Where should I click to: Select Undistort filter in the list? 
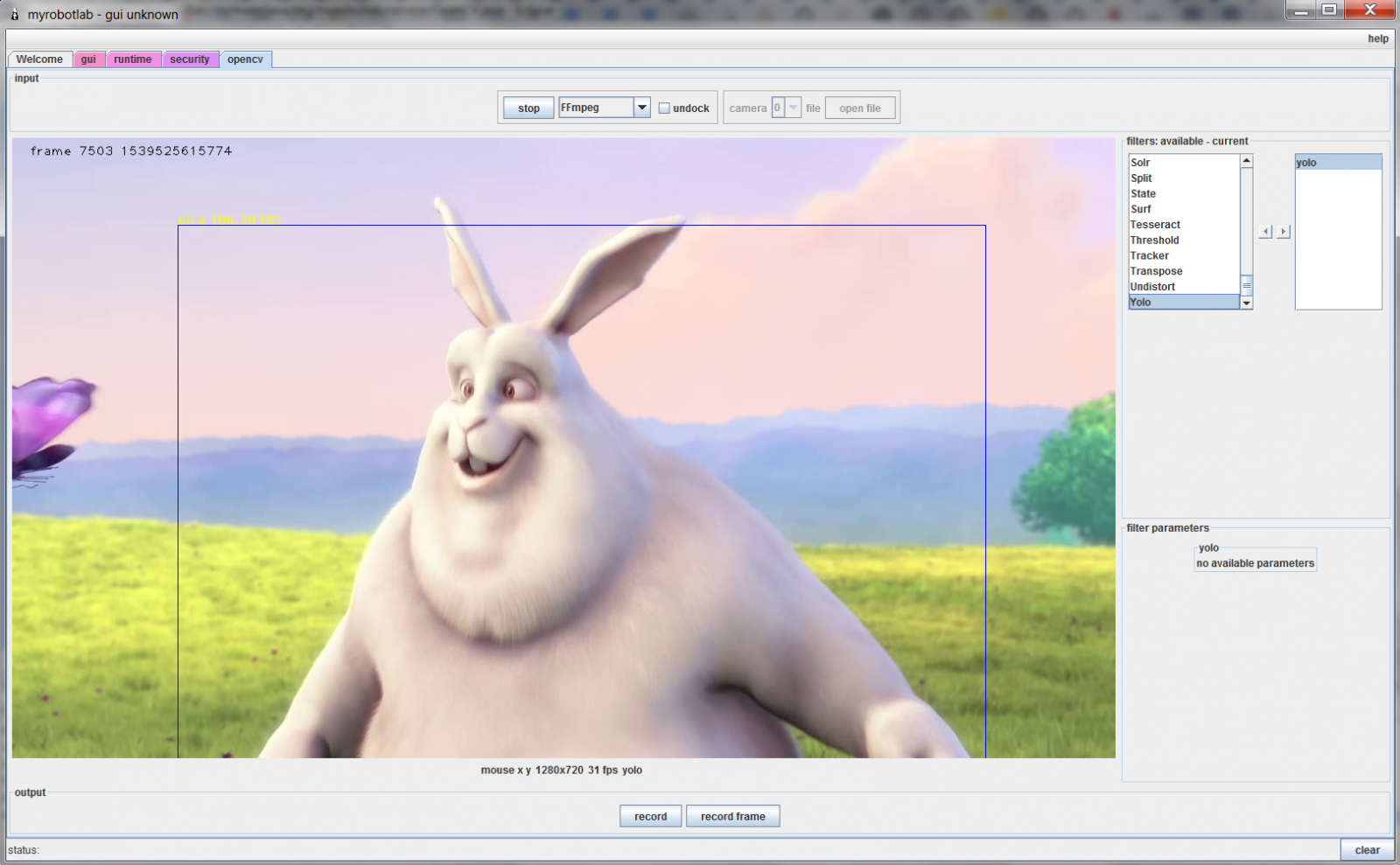click(1184, 287)
